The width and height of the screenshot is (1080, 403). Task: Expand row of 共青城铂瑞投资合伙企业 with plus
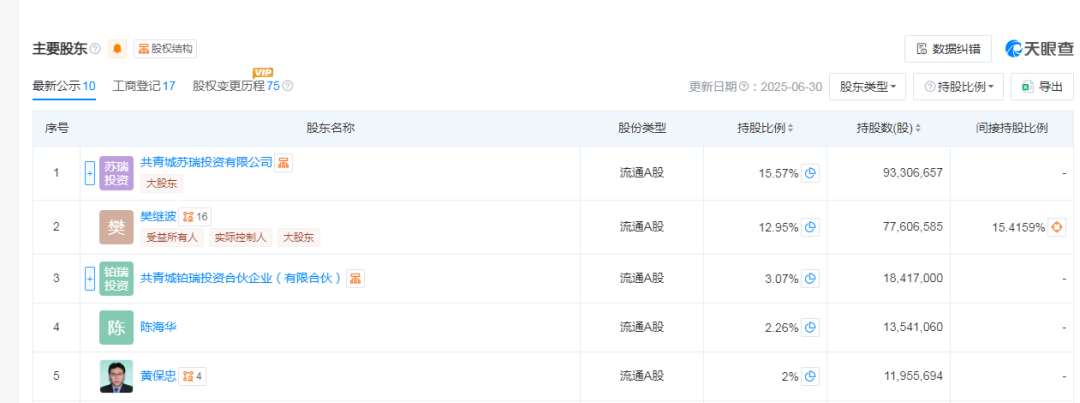click(x=90, y=278)
